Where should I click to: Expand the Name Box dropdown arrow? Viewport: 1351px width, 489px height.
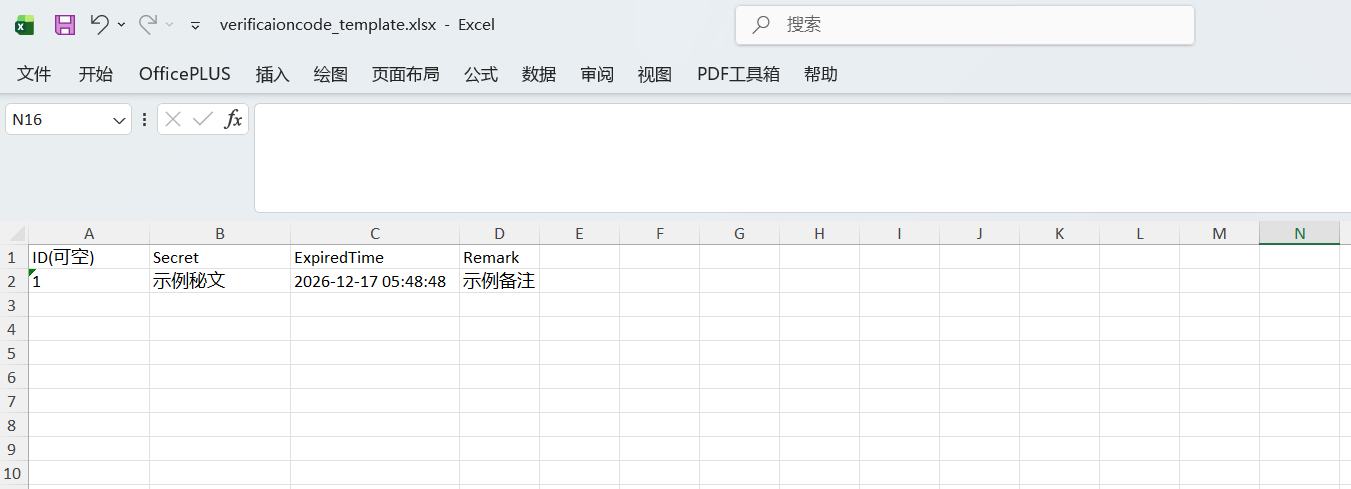(120, 120)
